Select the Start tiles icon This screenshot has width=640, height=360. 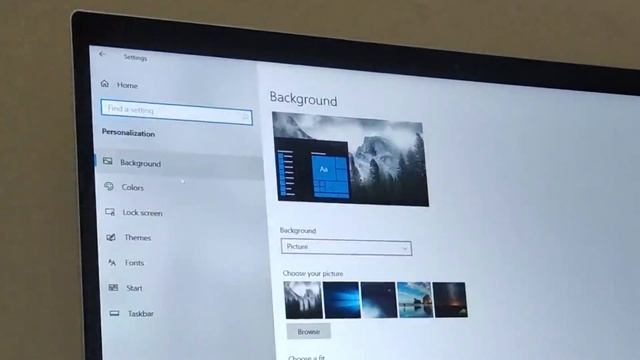[x=113, y=288]
